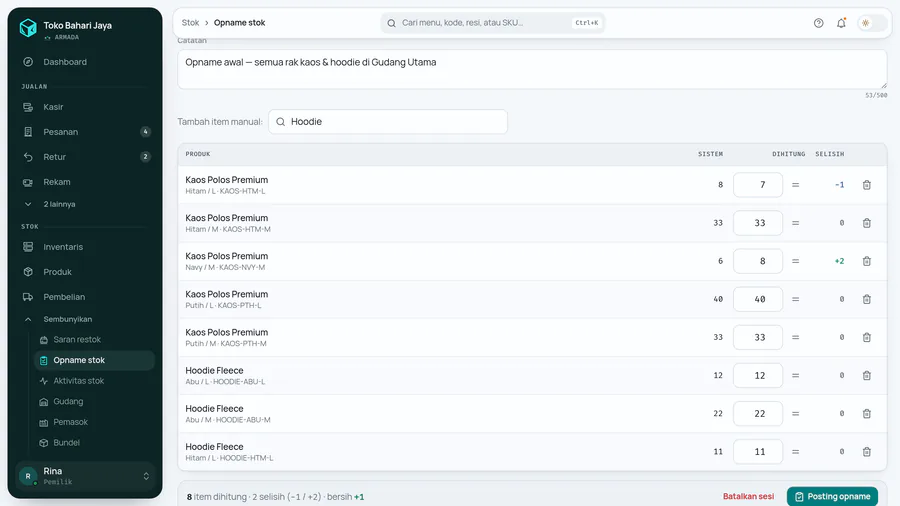Image resolution: width=900 pixels, height=506 pixels.
Task: Click the DIHITUNG column header
Action: [789, 154]
